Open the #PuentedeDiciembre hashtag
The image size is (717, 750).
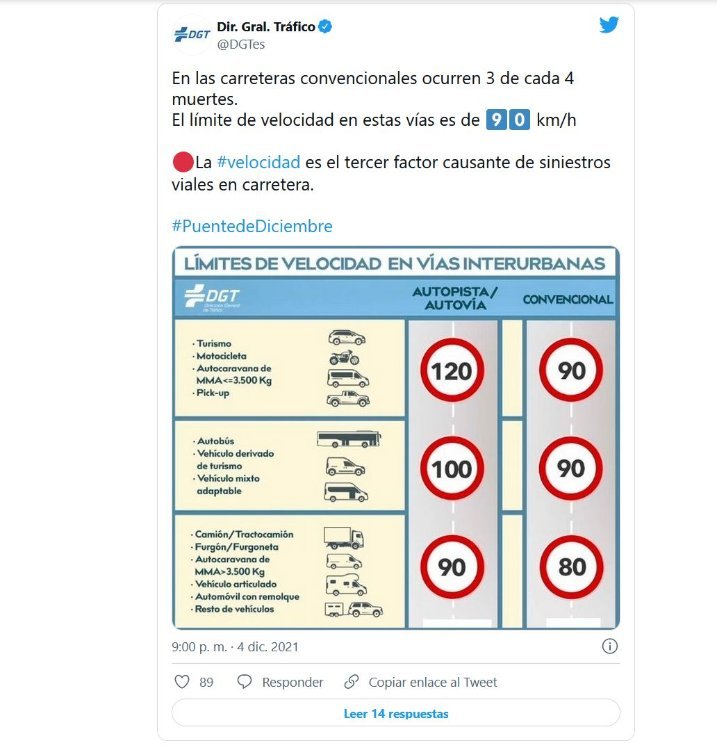tap(252, 226)
